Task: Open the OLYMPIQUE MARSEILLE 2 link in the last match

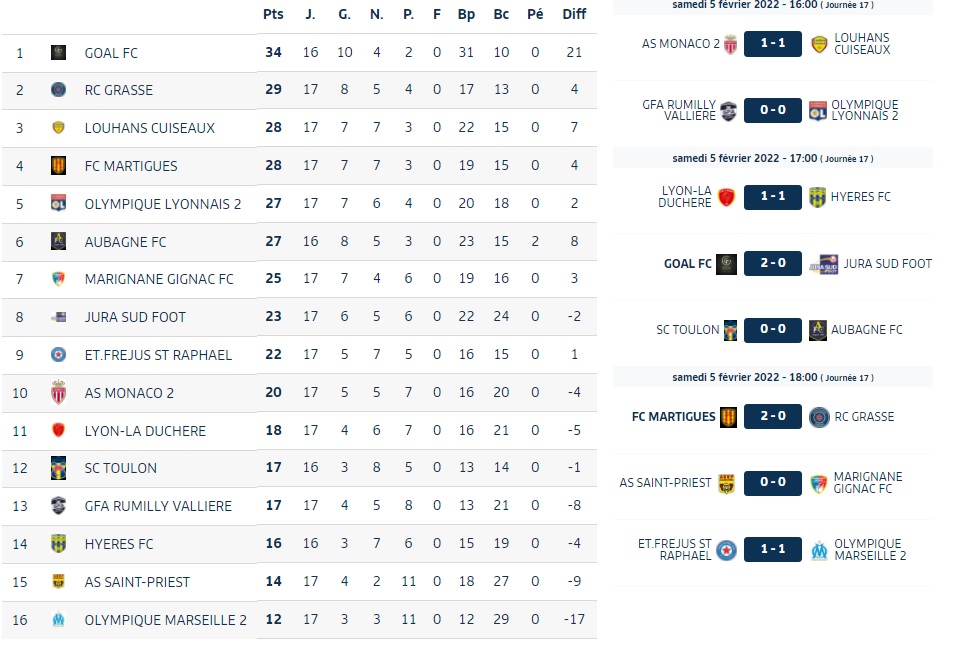Action: point(870,550)
